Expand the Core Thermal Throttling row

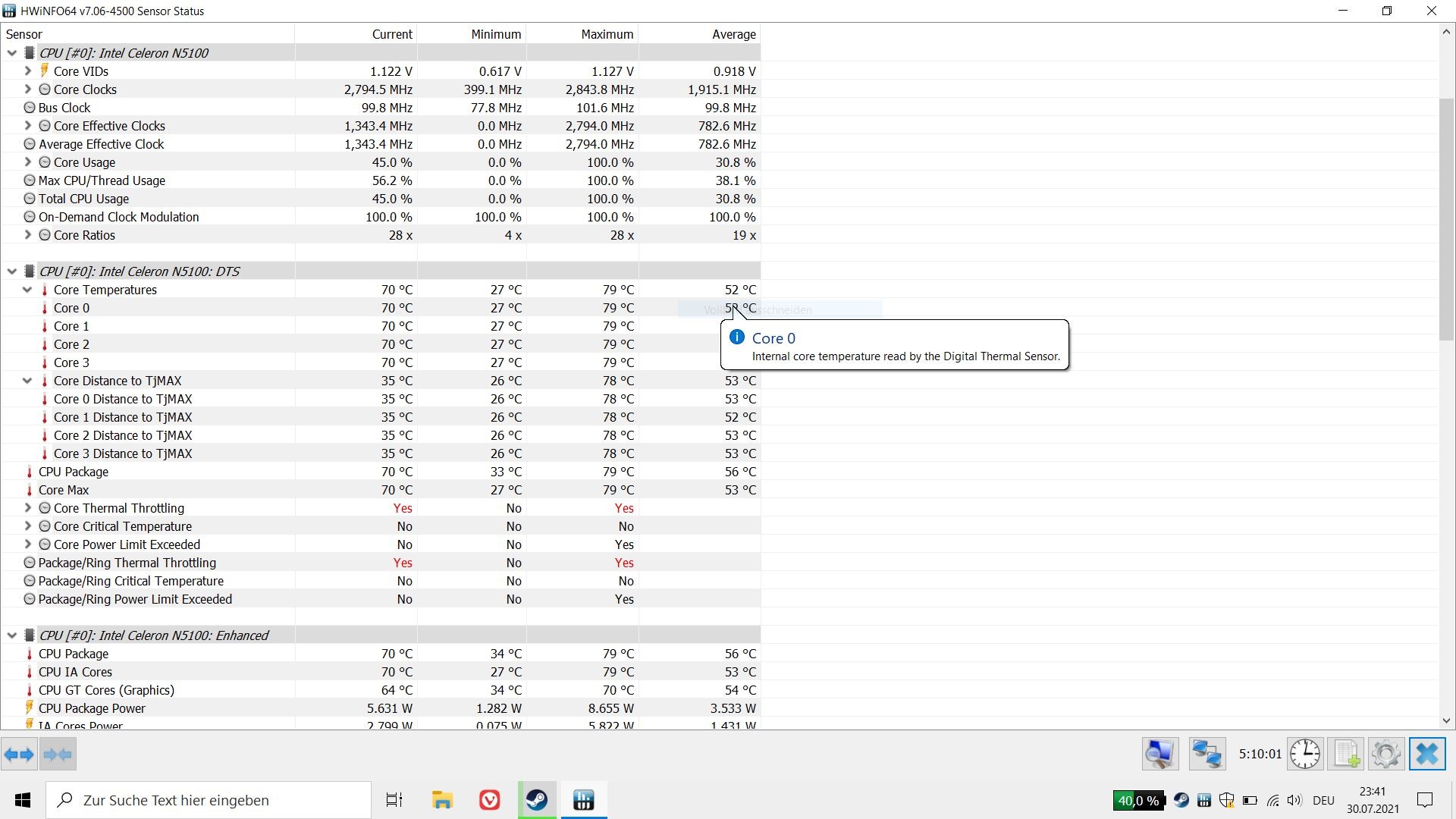pos(27,507)
